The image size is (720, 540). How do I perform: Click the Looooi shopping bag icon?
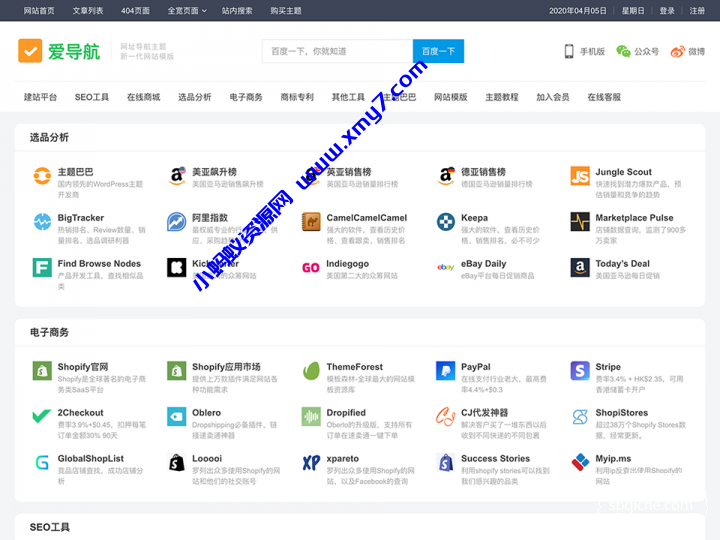pos(177,462)
